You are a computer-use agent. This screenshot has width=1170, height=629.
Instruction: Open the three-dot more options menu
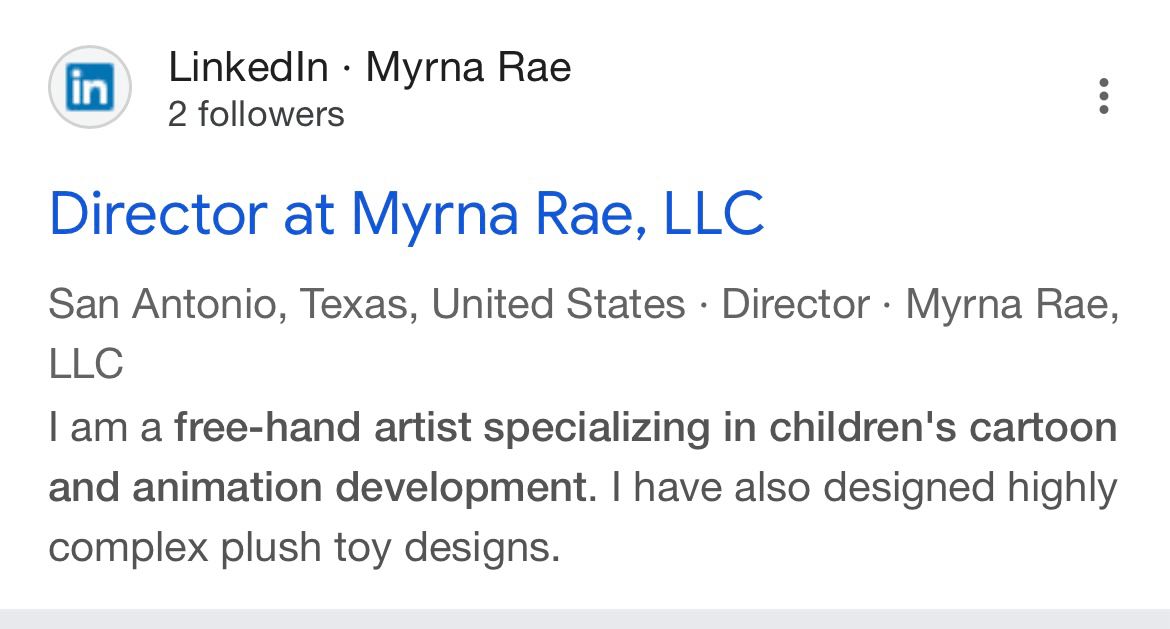[1103, 96]
